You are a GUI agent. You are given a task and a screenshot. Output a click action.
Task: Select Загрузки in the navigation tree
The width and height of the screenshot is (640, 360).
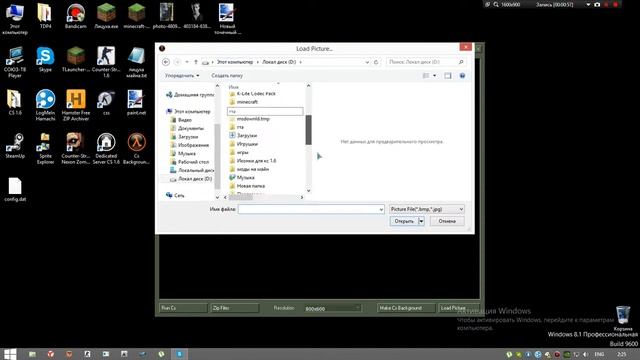(184, 137)
